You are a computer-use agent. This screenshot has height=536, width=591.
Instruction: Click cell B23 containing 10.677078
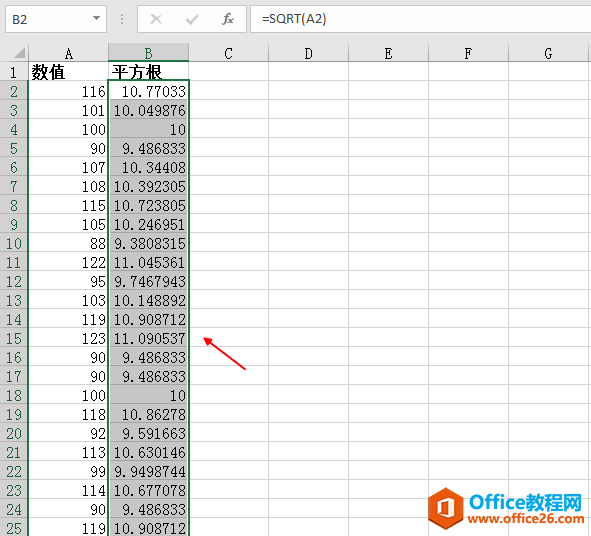pyautogui.click(x=149, y=490)
